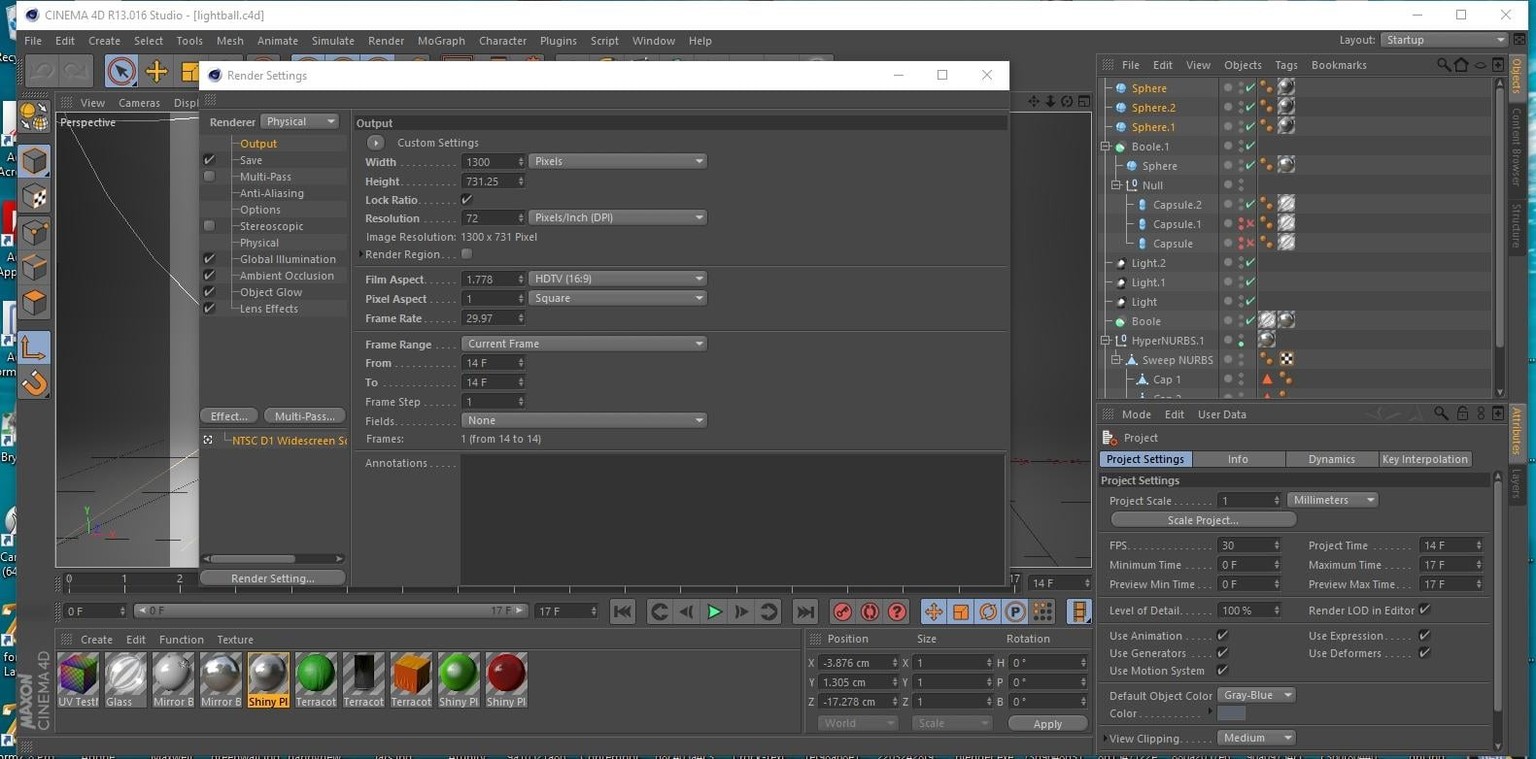Open the Bookmarks menu in Object Manager

[x=1339, y=65]
